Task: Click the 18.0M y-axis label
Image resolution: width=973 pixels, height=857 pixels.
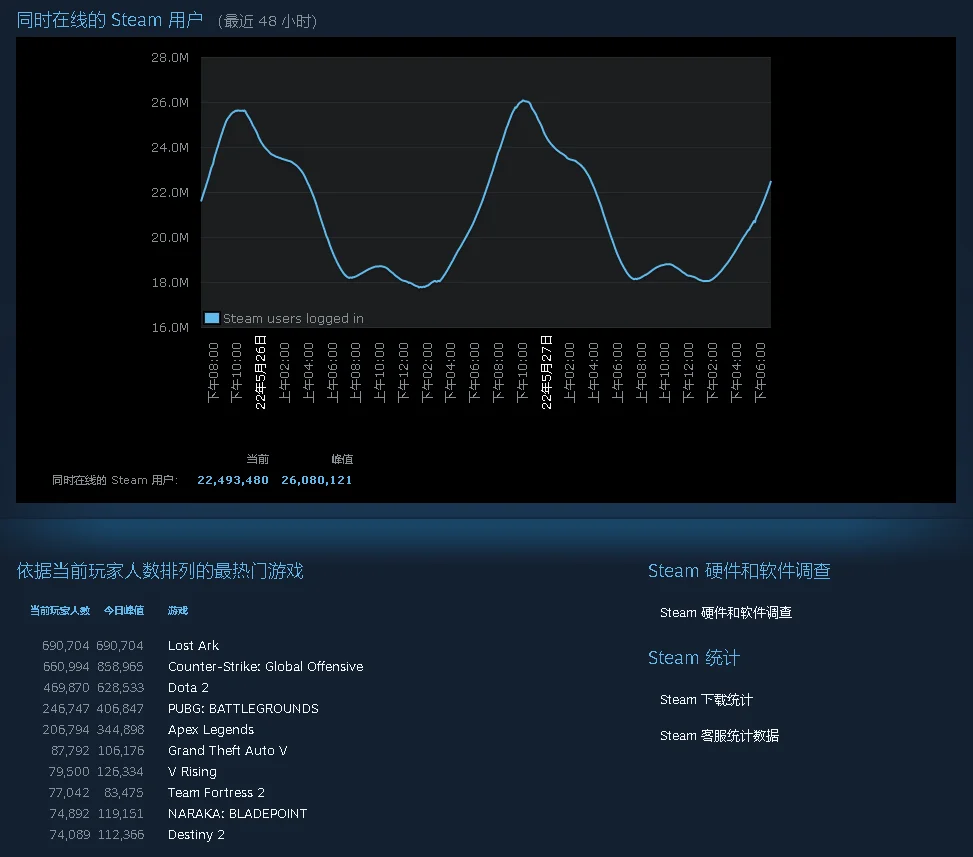Action: coord(170,282)
